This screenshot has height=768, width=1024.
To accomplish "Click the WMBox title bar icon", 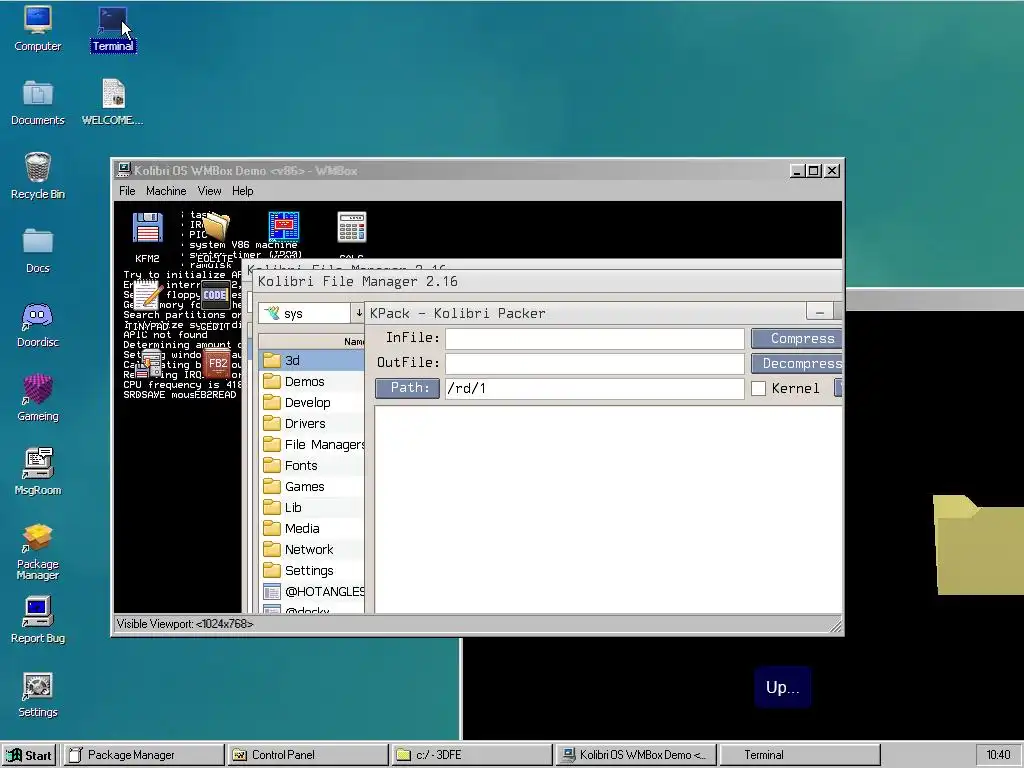I will pyautogui.click(x=123, y=170).
